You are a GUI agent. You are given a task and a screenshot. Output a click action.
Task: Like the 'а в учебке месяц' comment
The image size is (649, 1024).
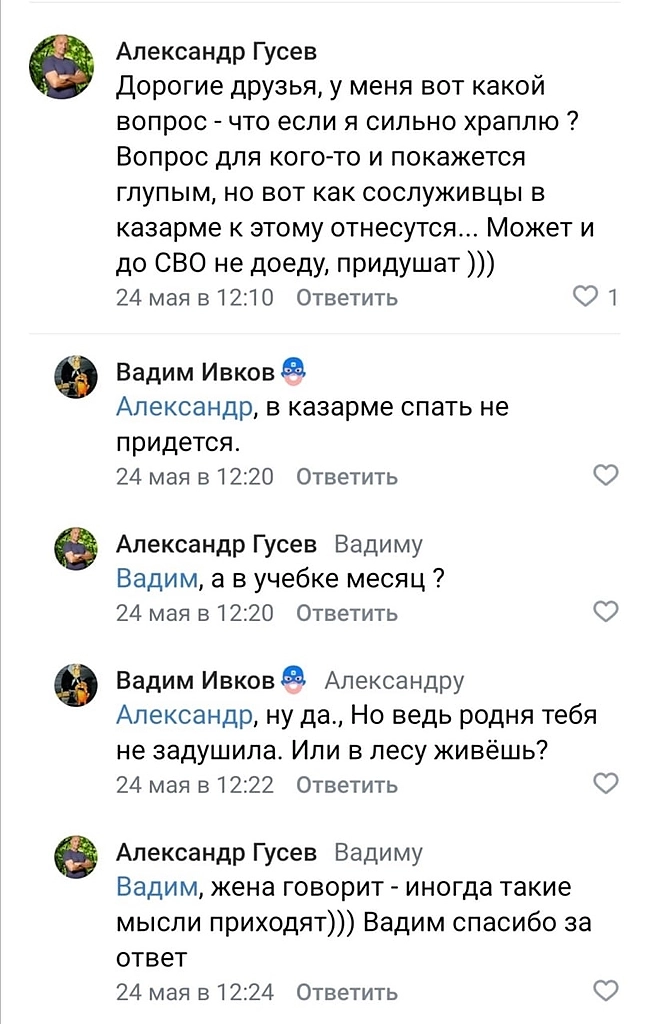tap(606, 611)
